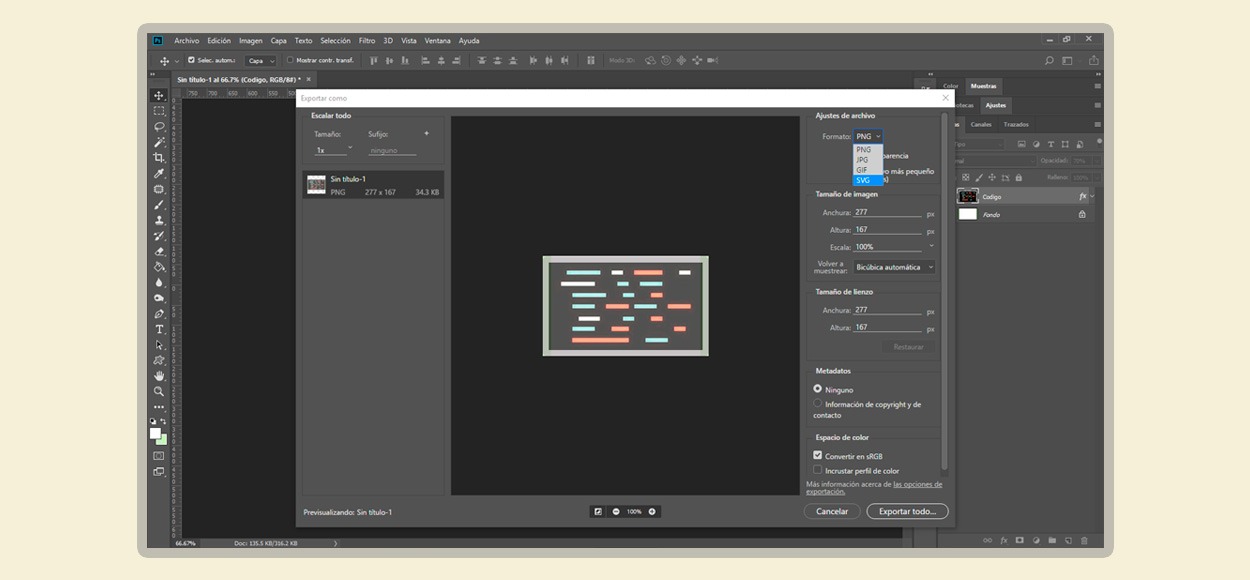Viewport: 1250px width, 580px height.
Task: Switch to the Trazados tab
Action: click(1016, 124)
